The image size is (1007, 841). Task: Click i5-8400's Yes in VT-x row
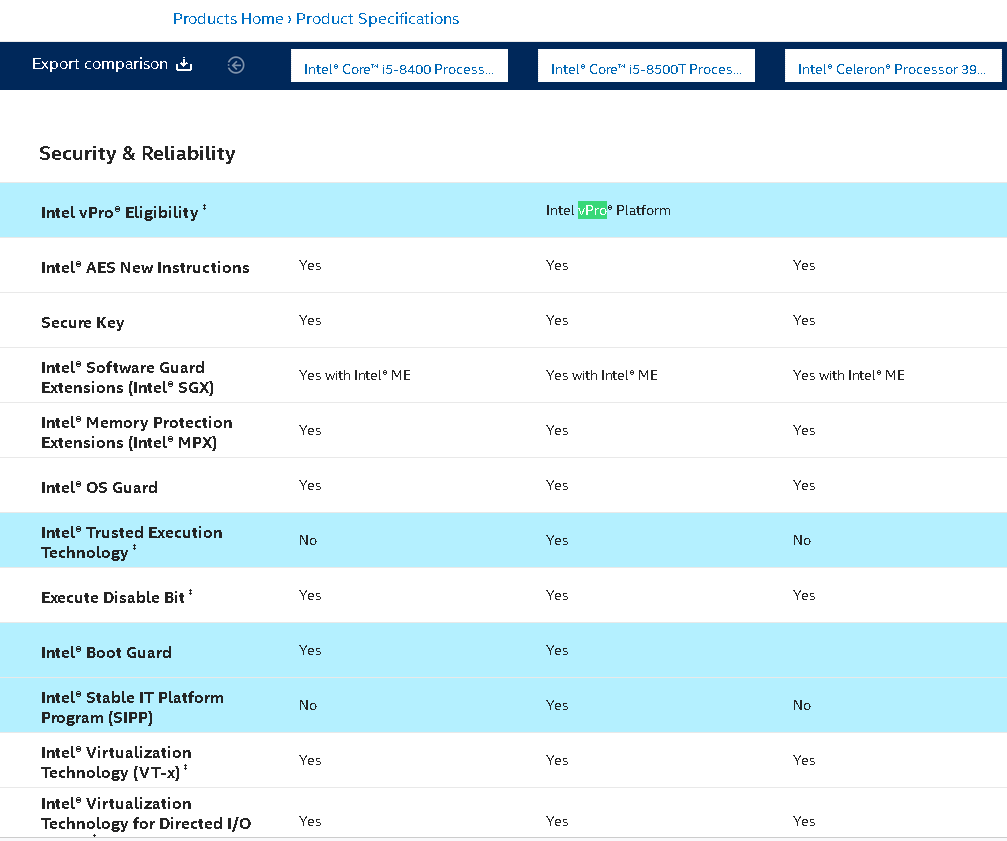coord(310,760)
